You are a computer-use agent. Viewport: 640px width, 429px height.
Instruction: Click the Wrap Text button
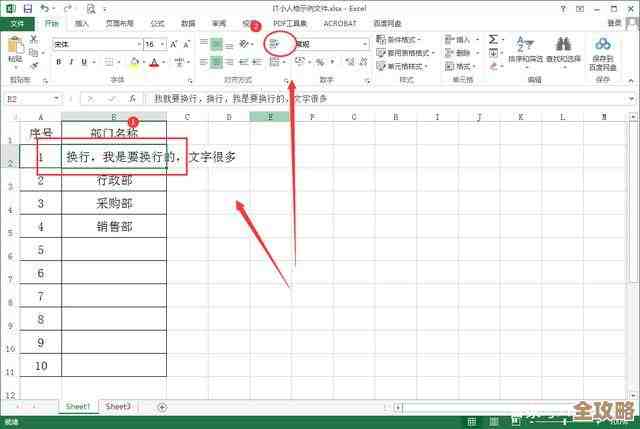(275, 44)
